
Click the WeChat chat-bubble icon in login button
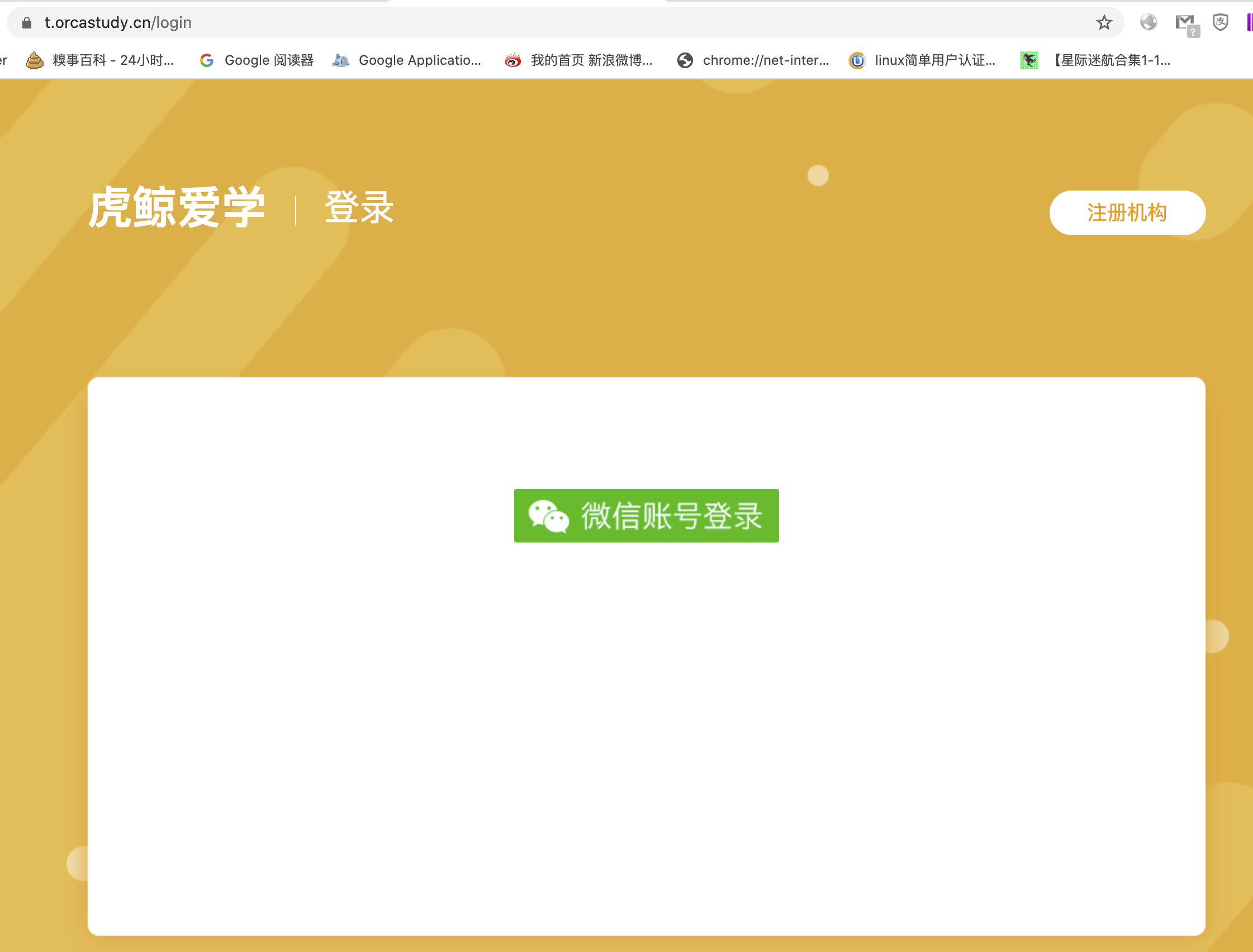(x=548, y=516)
